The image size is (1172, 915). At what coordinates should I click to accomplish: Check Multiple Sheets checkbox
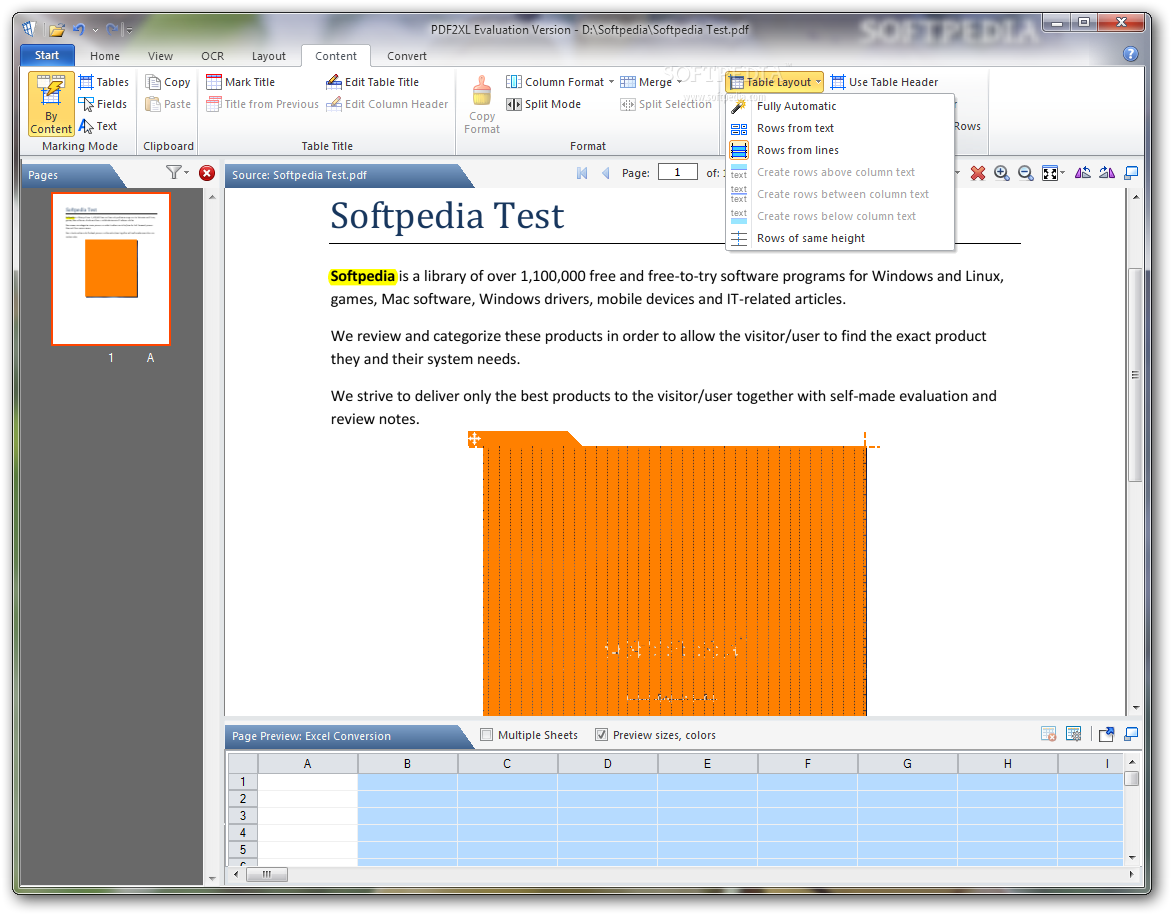(487, 735)
